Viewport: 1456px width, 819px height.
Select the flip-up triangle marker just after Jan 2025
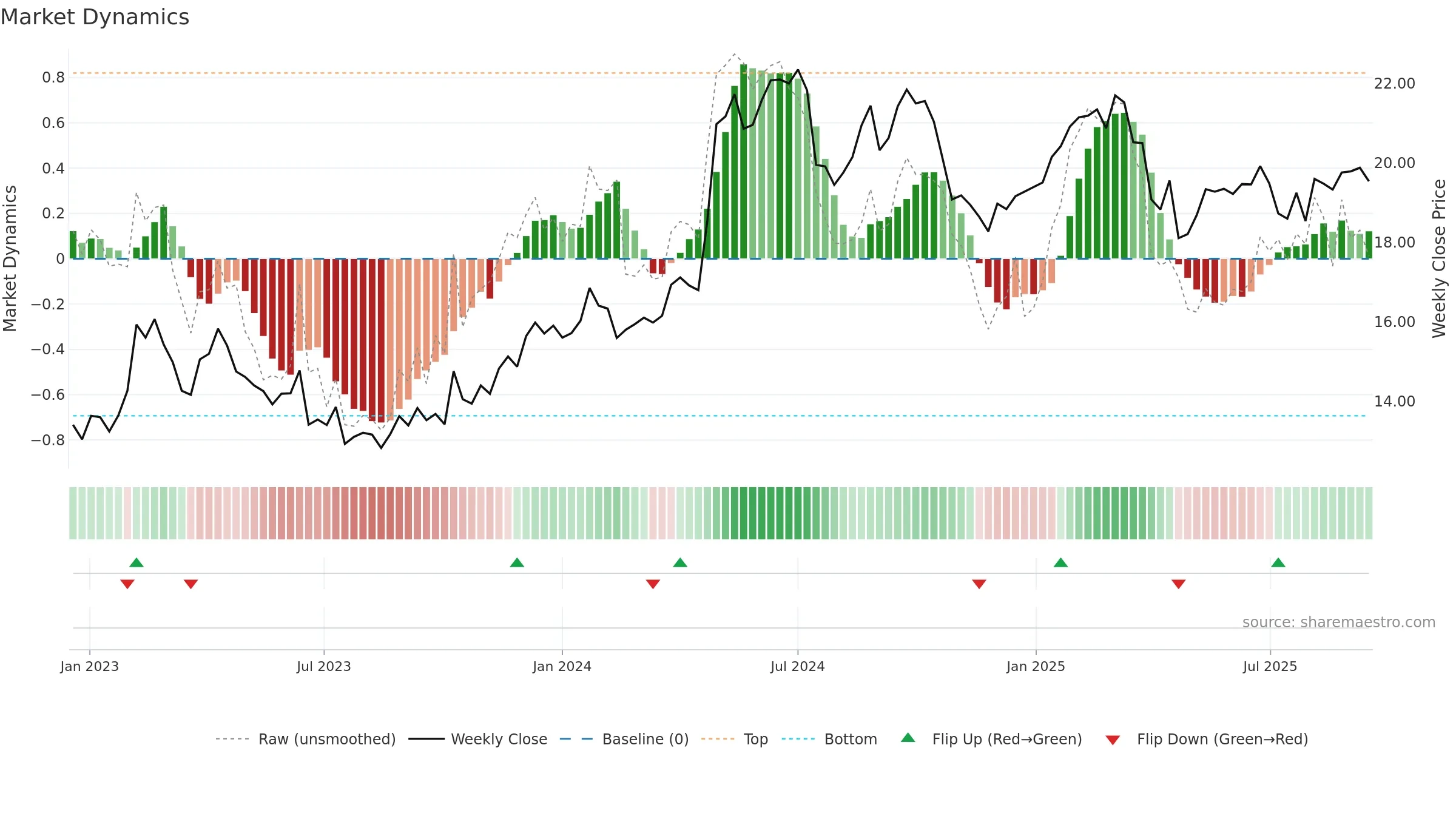tap(1060, 562)
